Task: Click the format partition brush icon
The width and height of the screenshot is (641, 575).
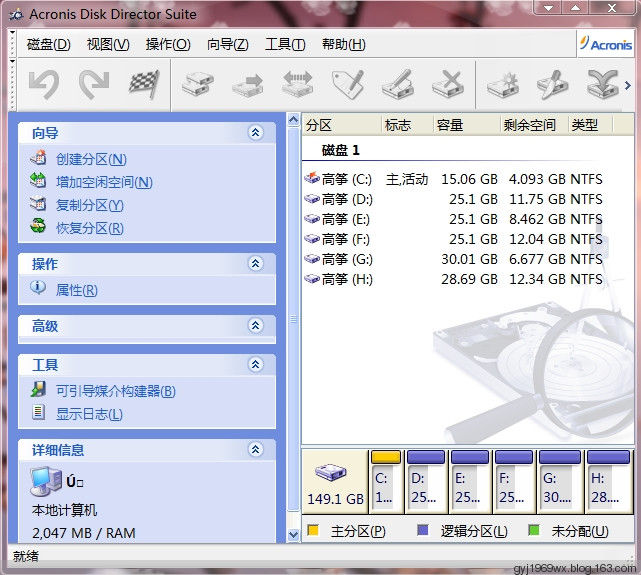Action: point(398,85)
